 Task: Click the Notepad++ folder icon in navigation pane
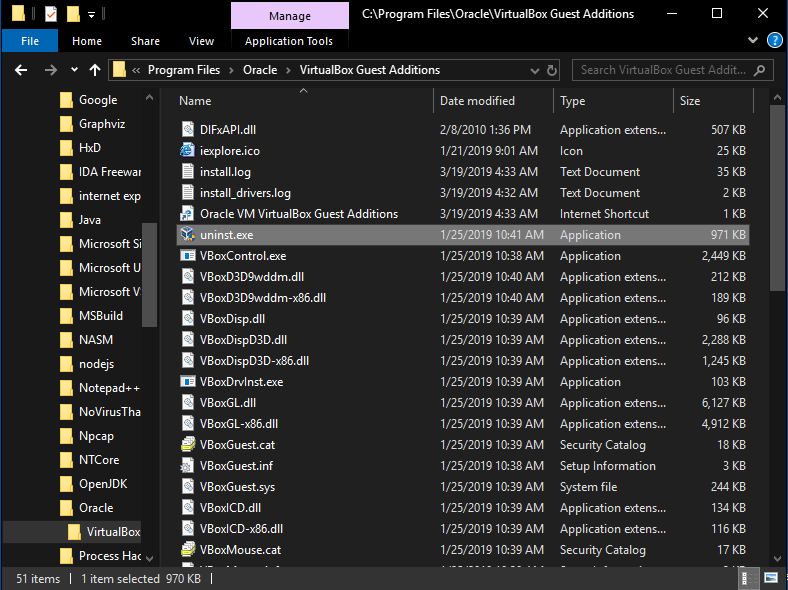tap(66, 388)
